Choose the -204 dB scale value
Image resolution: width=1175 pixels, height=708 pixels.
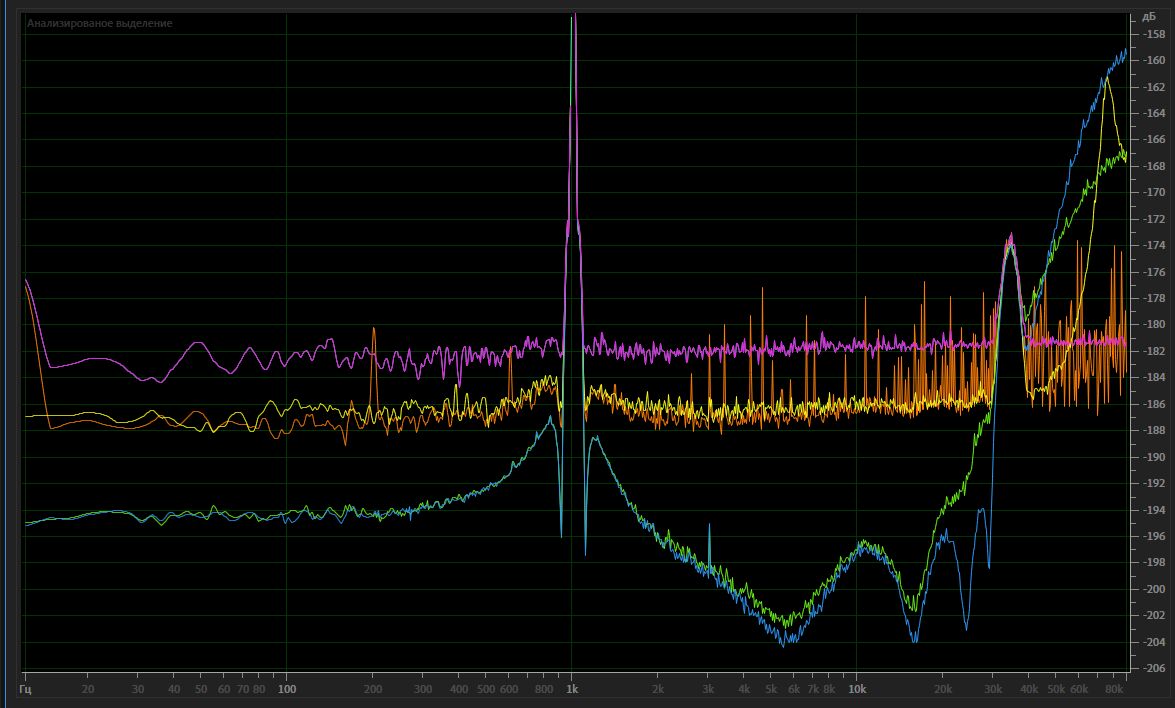(1153, 641)
